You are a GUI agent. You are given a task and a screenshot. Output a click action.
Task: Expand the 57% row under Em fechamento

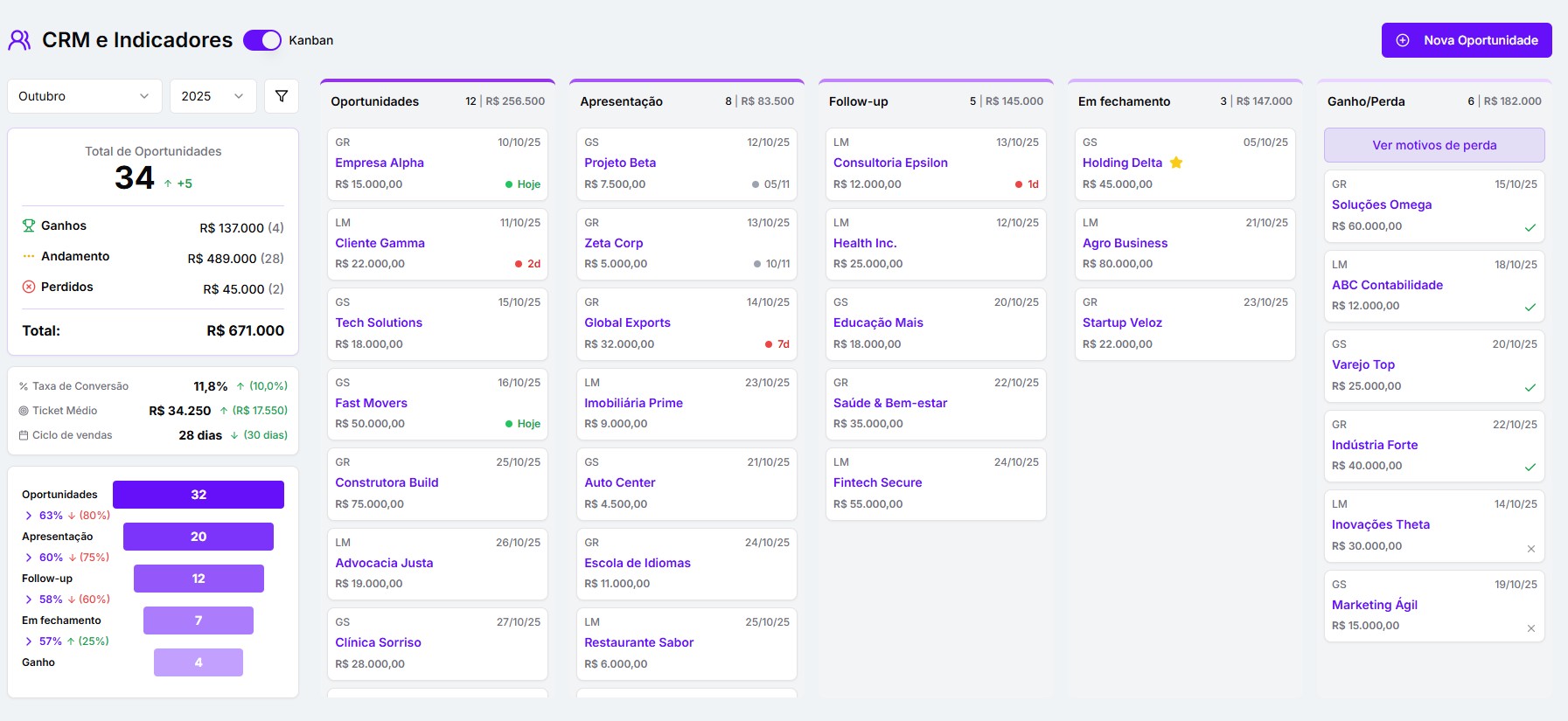(29, 641)
